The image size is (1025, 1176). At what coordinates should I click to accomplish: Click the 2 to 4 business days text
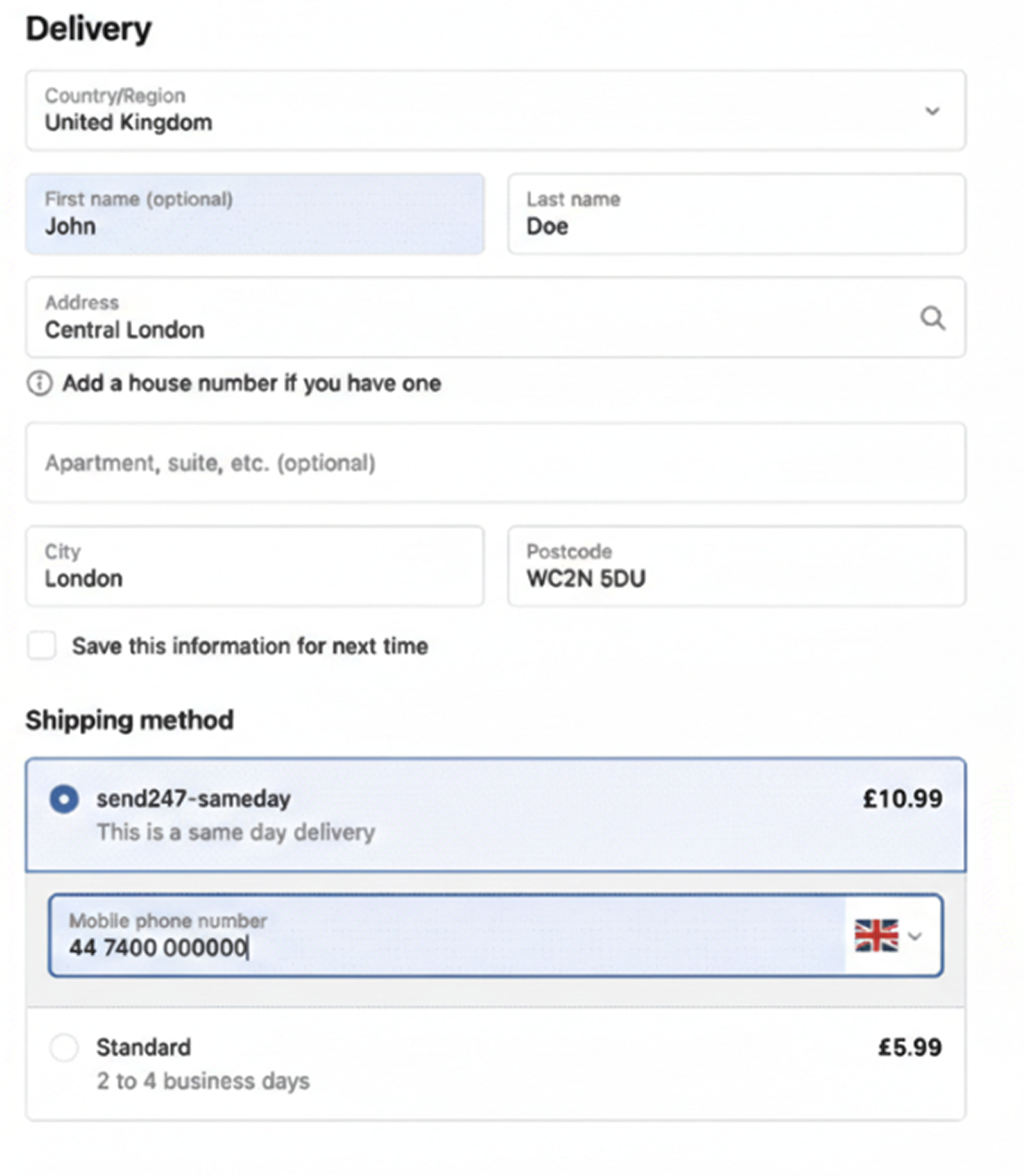(204, 1080)
